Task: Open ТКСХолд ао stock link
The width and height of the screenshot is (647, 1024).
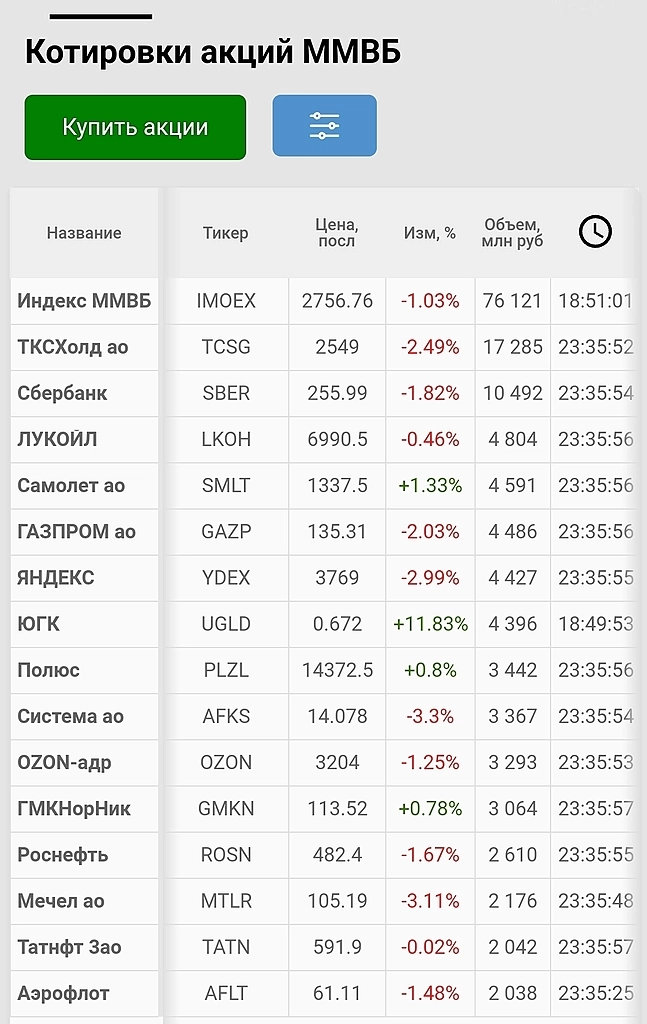Action: (x=73, y=347)
